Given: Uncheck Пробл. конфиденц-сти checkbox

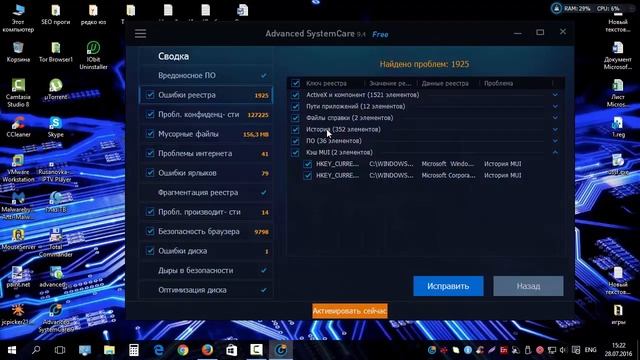Looking at the screenshot, I should (x=150, y=114).
